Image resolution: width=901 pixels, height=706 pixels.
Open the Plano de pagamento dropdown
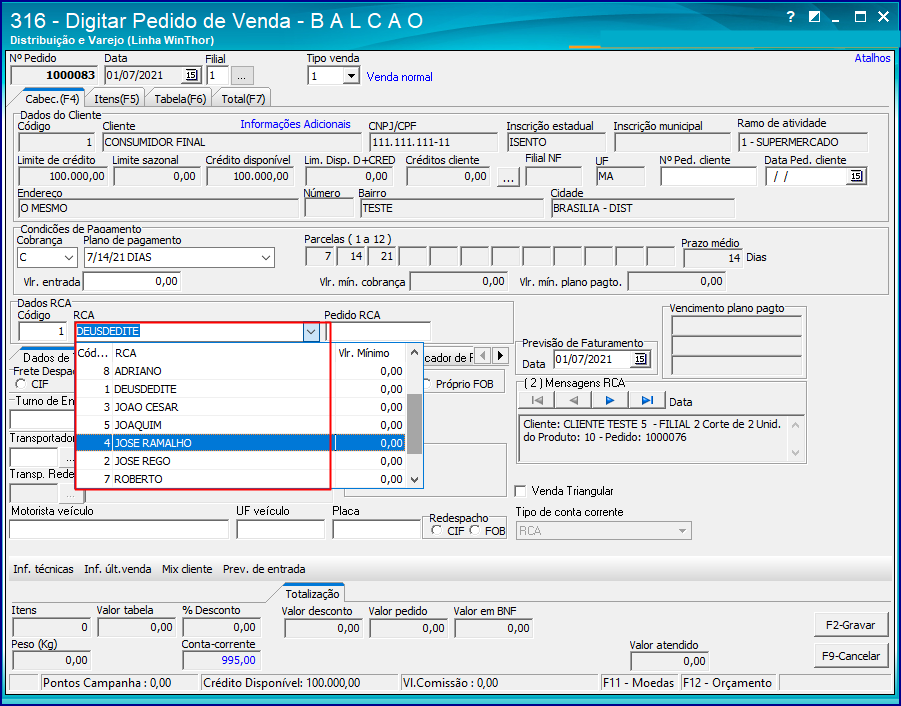point(266,257)
